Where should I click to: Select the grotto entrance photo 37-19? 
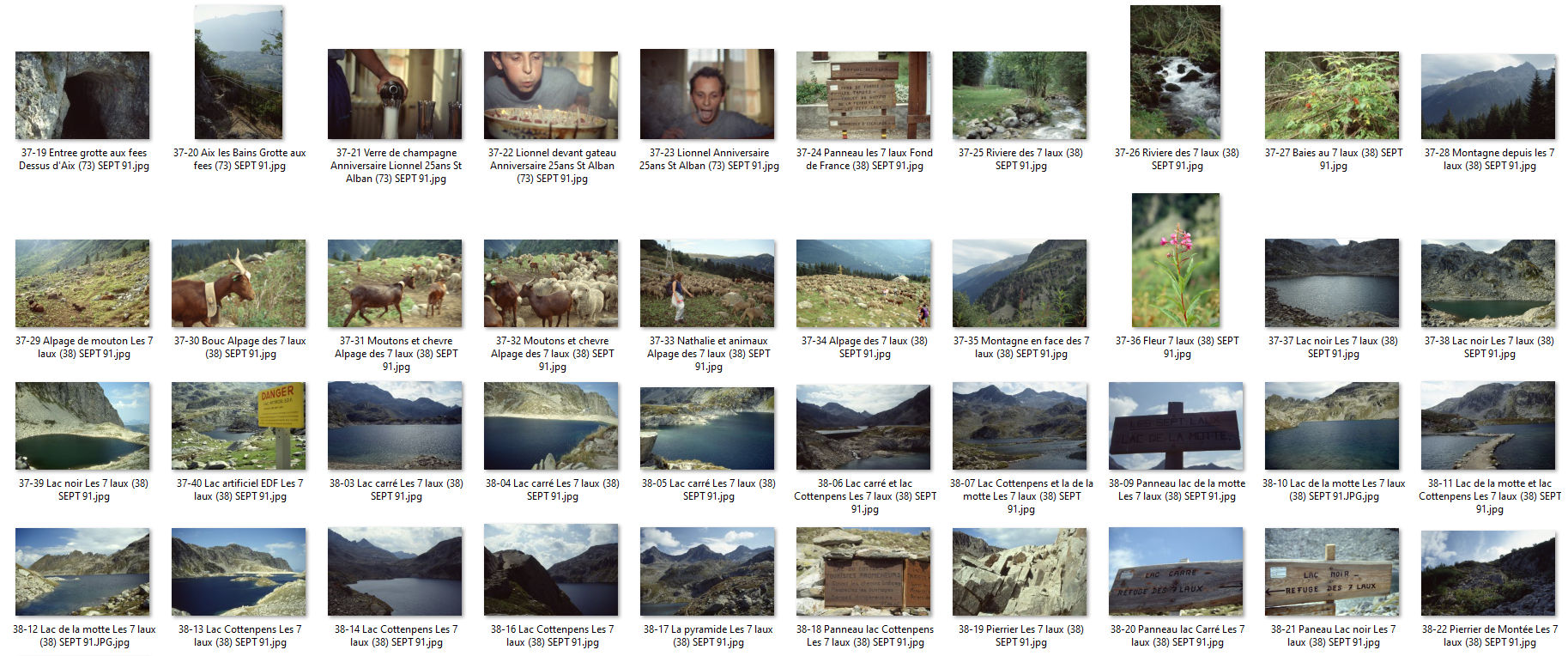tap(82, 94)
